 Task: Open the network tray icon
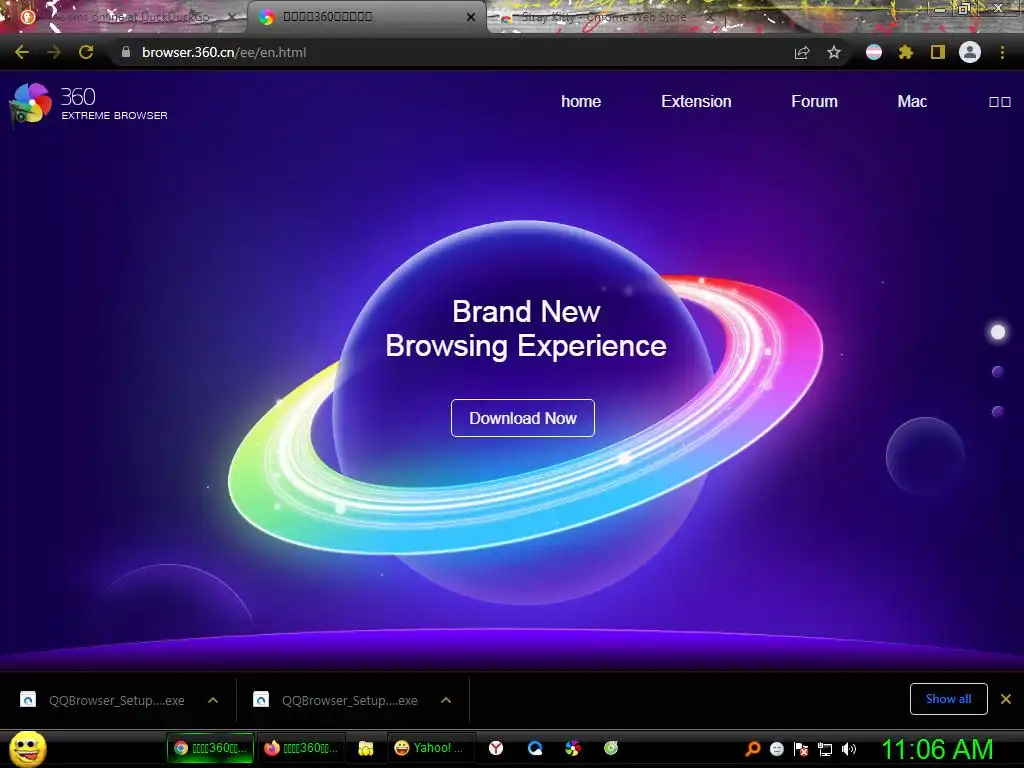coord(825,749)
